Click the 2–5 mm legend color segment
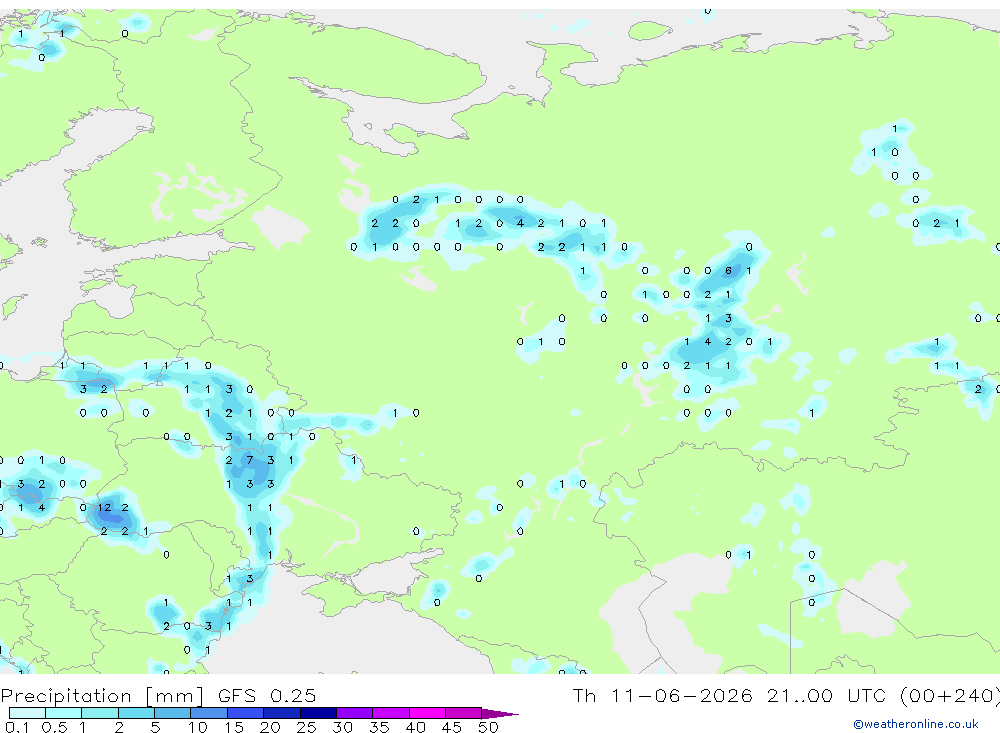Screen dimensions: 1000x733 point(136,713)
